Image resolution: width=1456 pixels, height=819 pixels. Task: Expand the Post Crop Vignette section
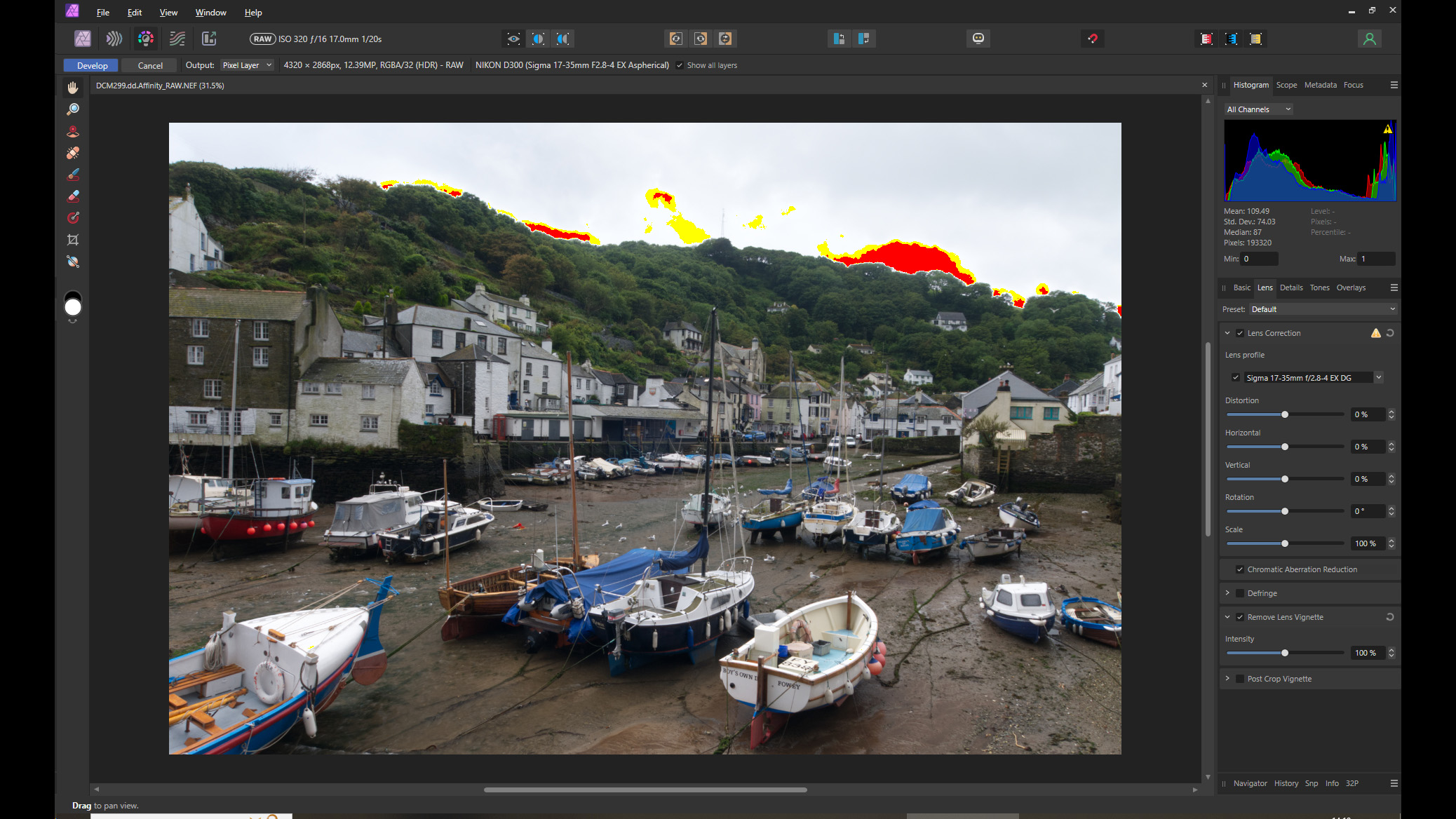[1228, 678]
